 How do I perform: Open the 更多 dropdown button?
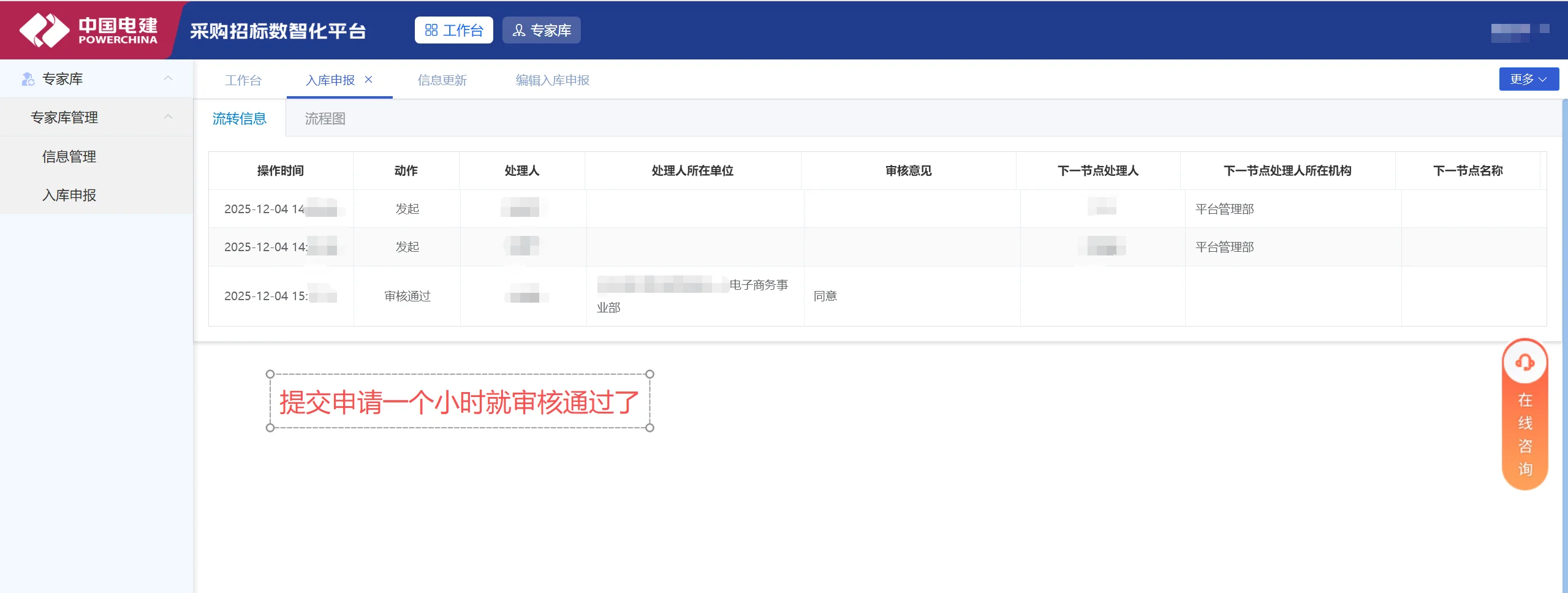pyautogui.click(x=1528, y=78)
